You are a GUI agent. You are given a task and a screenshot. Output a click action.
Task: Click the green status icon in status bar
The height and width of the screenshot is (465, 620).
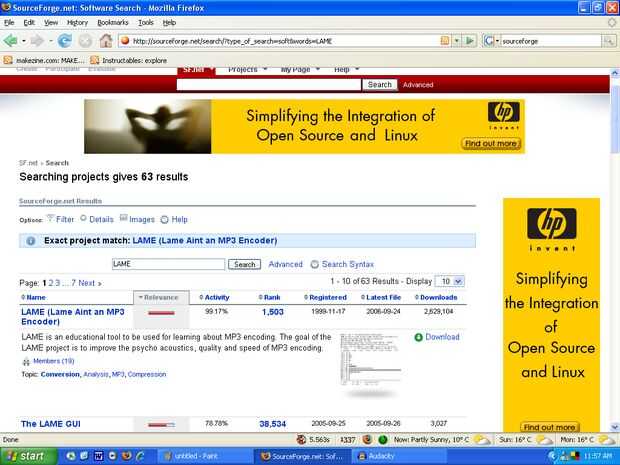point(383,439)
